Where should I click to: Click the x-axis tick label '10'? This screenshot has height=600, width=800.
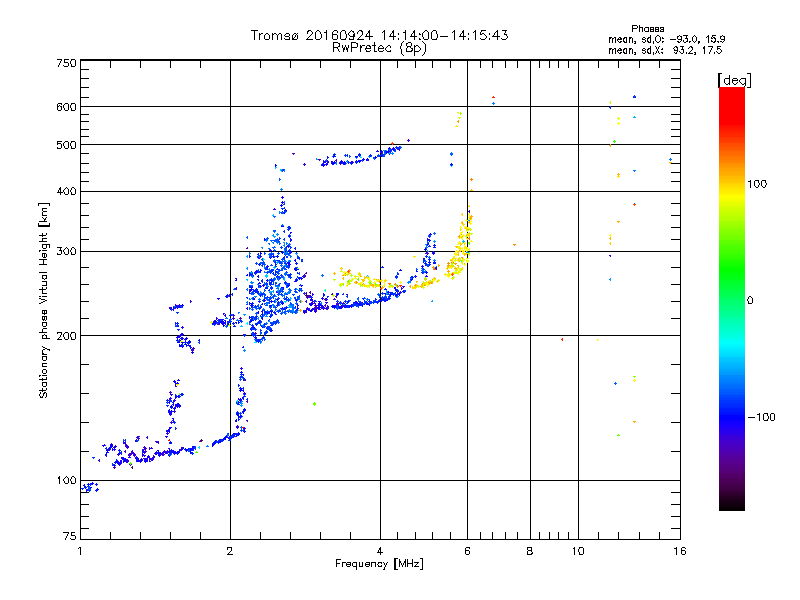(578, 551)
